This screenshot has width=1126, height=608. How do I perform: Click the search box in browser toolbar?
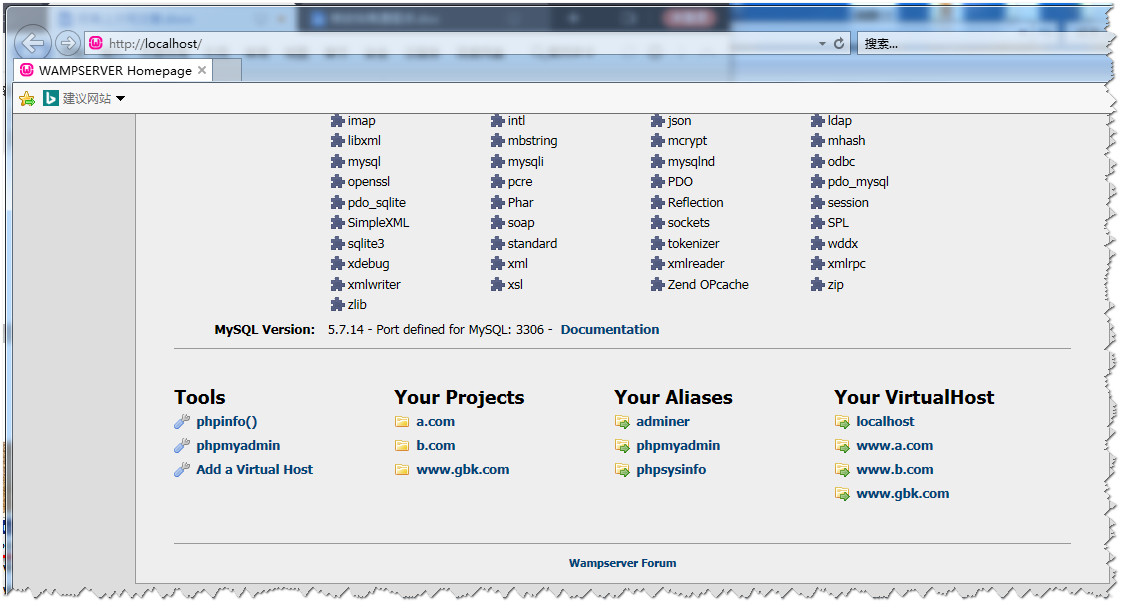(x=980, y=44)
